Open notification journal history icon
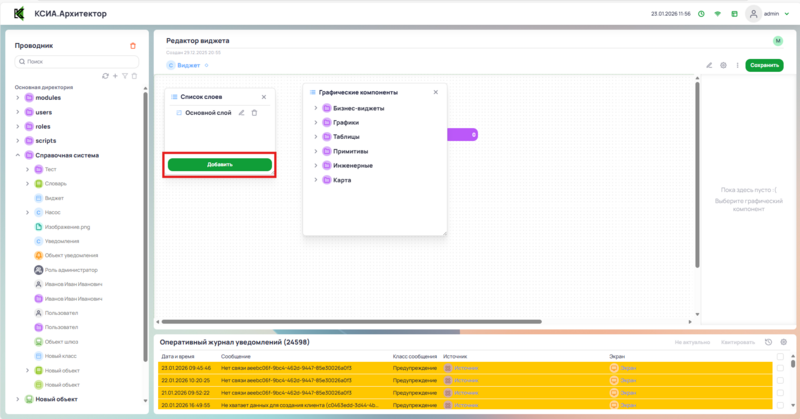Viewport: 800px width, 419px height. point(768,342)
